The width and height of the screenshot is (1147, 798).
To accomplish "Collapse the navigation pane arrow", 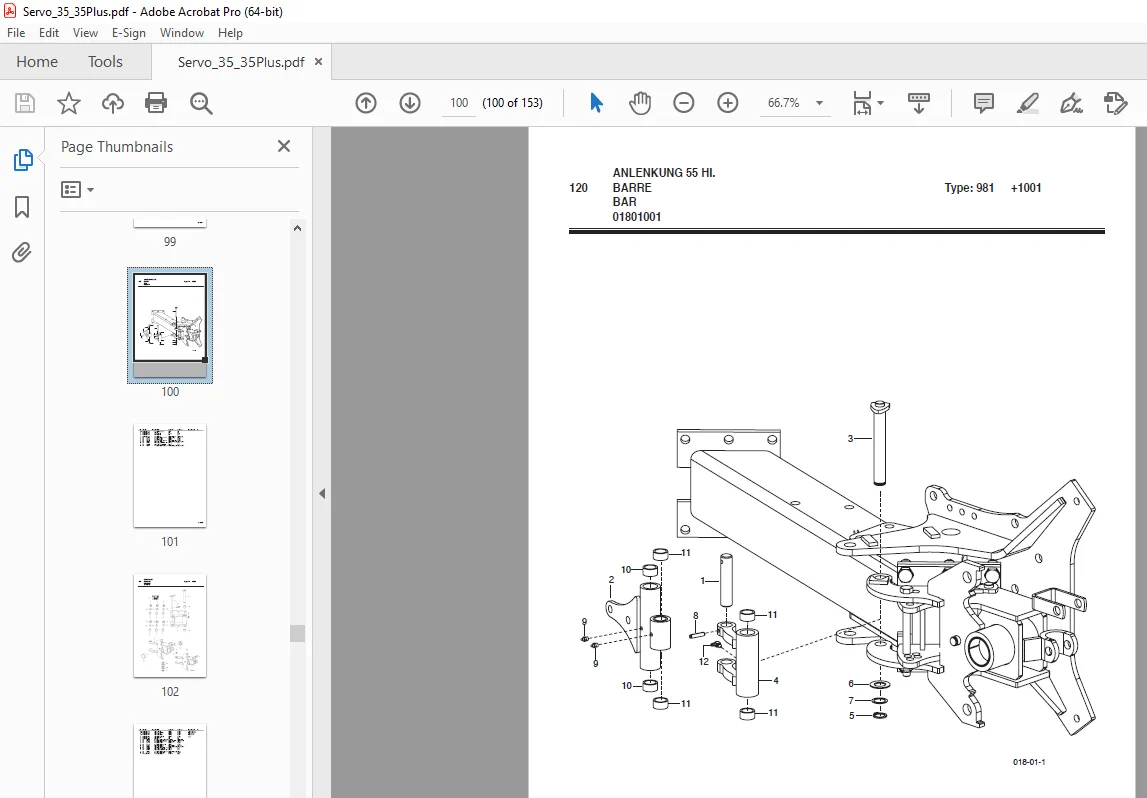I will click(x=322, y=494).
